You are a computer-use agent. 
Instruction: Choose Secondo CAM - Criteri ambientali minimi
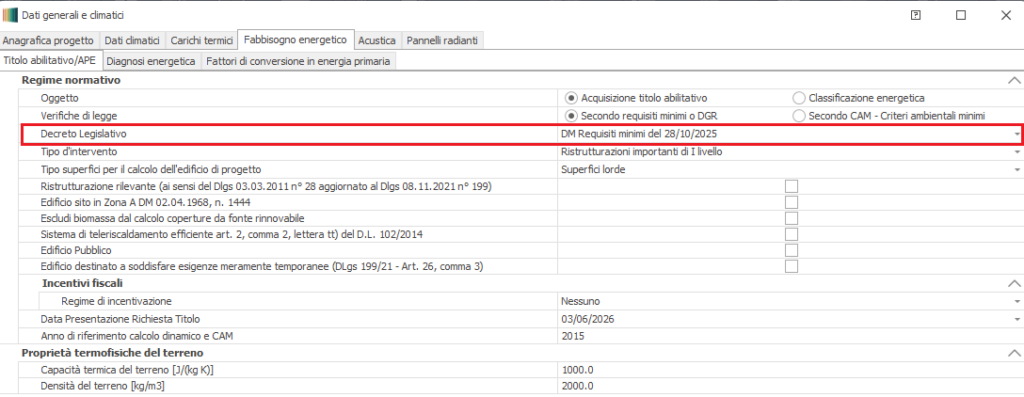pyautogui.click(x=798, y=116)
